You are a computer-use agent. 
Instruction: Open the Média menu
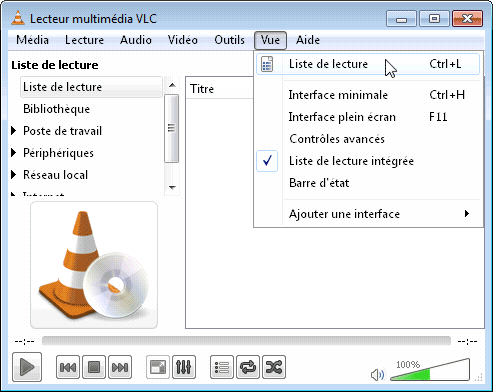(32, 40)
